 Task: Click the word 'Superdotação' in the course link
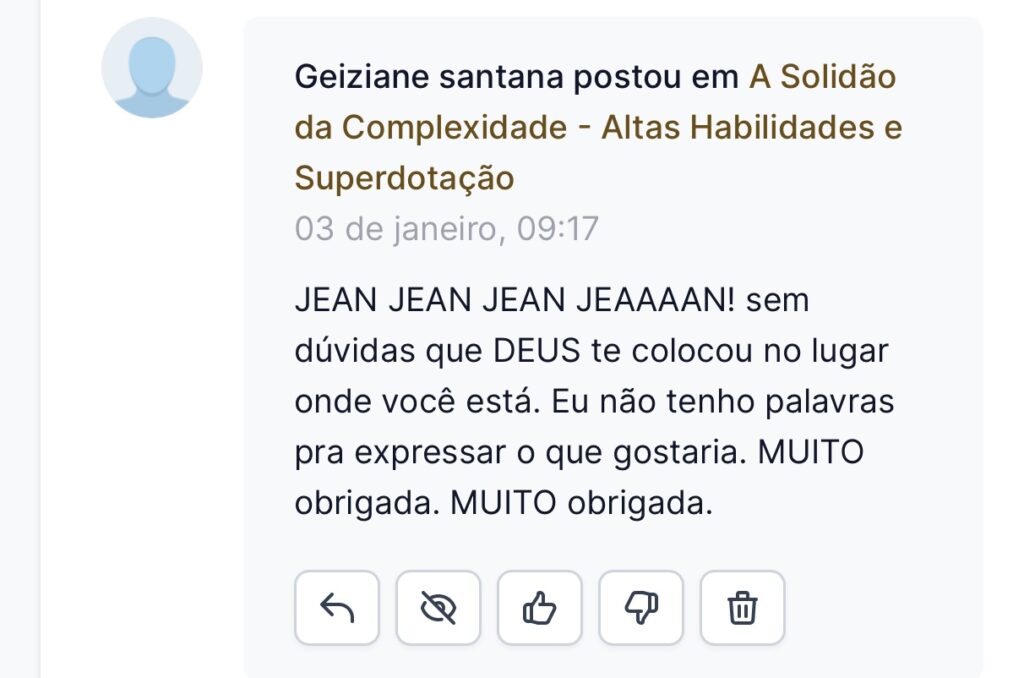[x=404, y=178]
